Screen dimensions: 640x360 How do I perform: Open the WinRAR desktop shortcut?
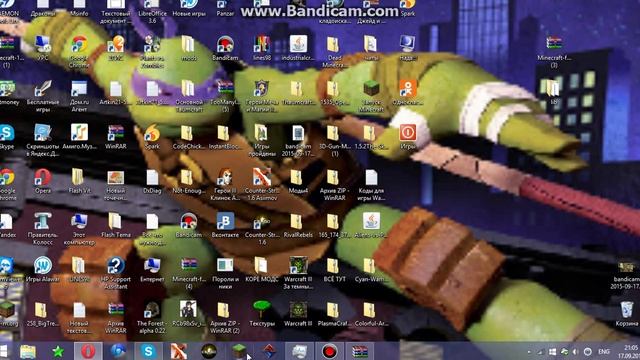[x=116, y=137]
